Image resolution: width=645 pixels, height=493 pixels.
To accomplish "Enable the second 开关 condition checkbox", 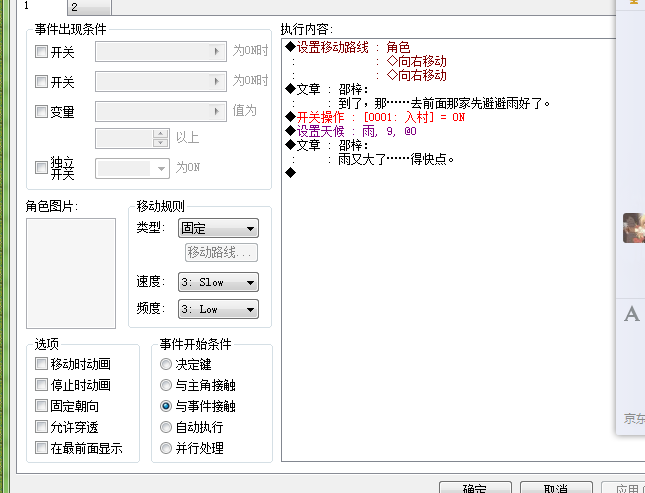I will tap(41, 81).
